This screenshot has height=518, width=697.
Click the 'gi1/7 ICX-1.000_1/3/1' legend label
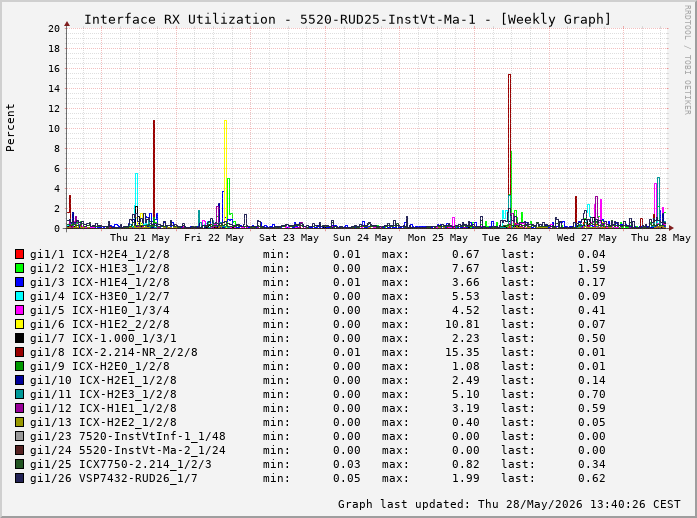[103, 338]
